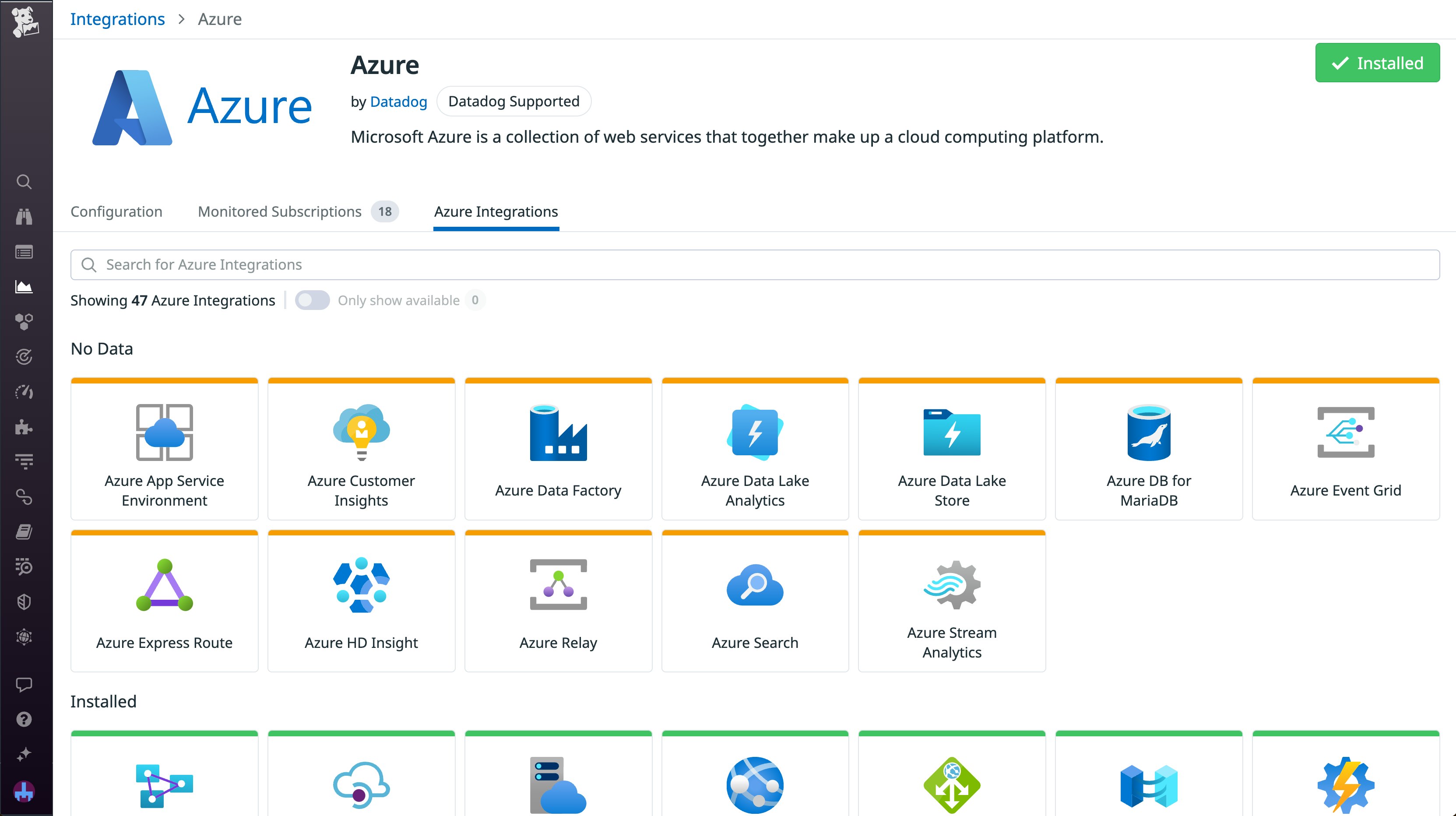Click the Integrations breadcrumb link
Screen dimensions: 1456x816
tap(117, 19)
